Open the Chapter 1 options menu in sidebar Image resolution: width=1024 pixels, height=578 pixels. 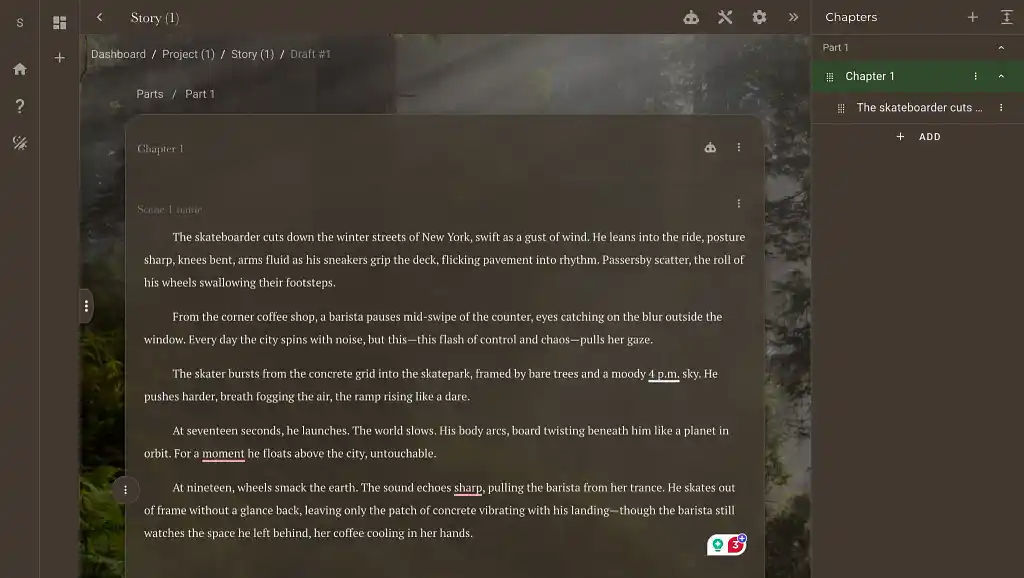[975, 76]
